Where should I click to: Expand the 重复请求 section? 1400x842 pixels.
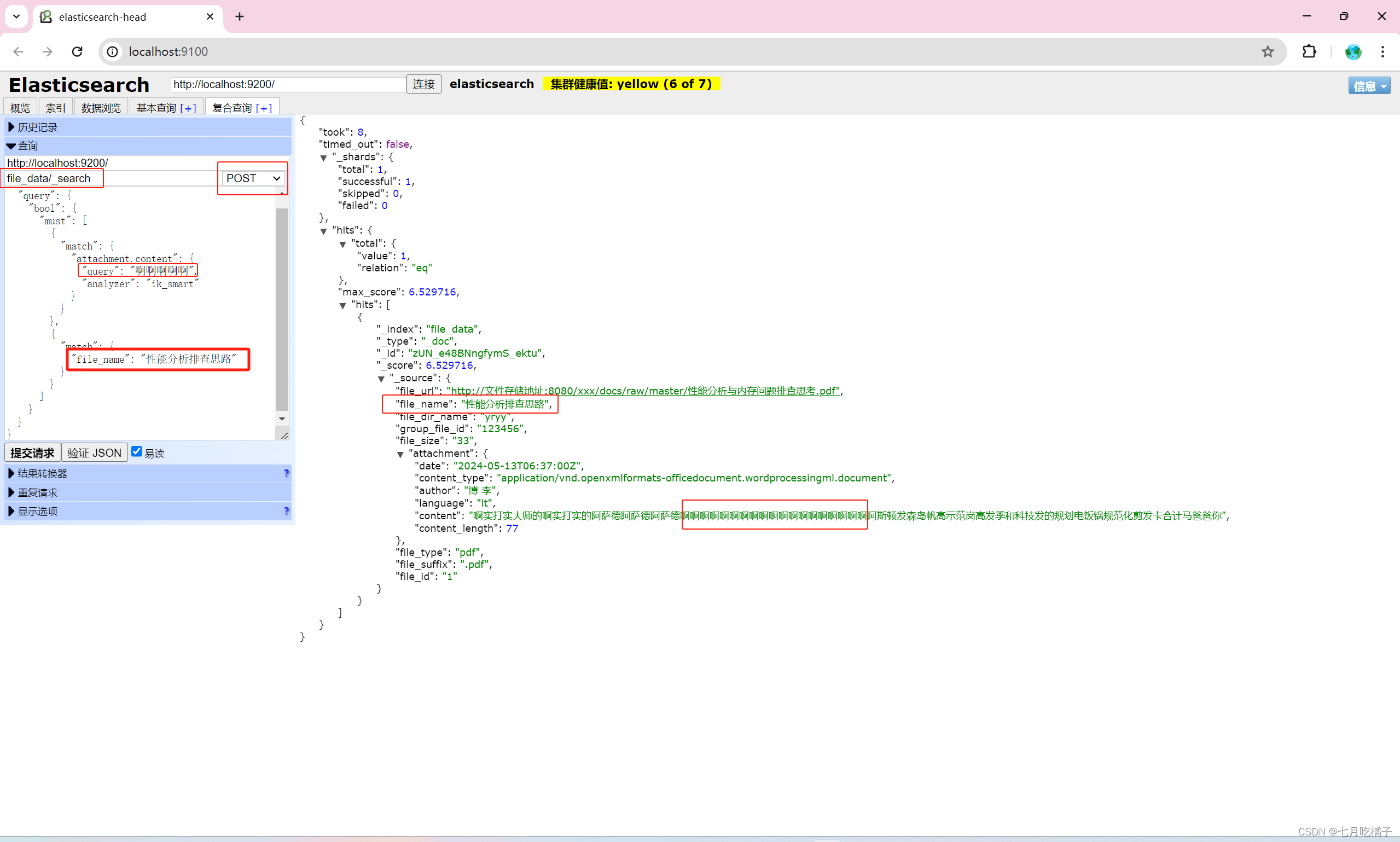click(148, 492)
